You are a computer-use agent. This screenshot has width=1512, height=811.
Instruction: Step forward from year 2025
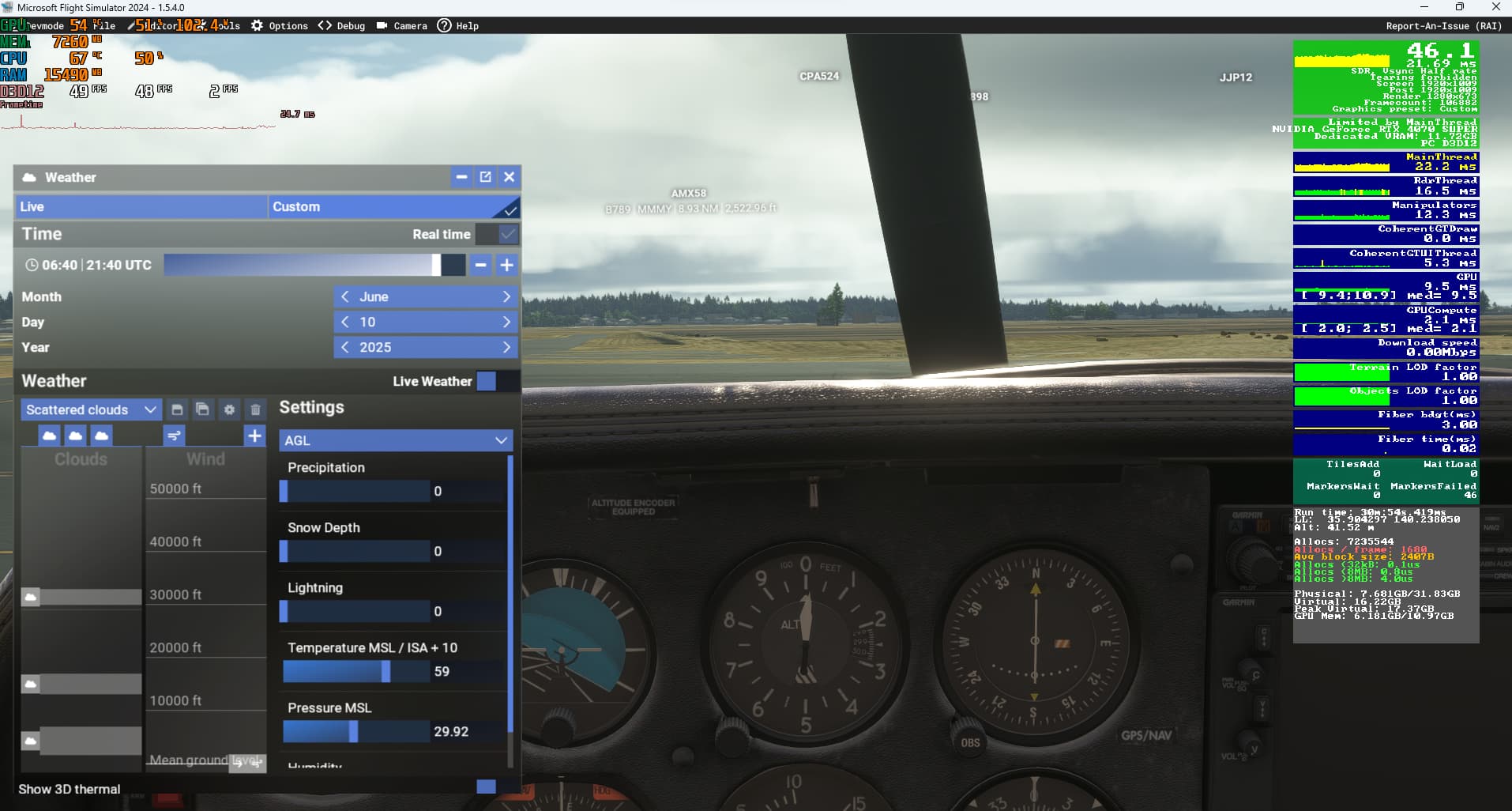tap(506, 347)
